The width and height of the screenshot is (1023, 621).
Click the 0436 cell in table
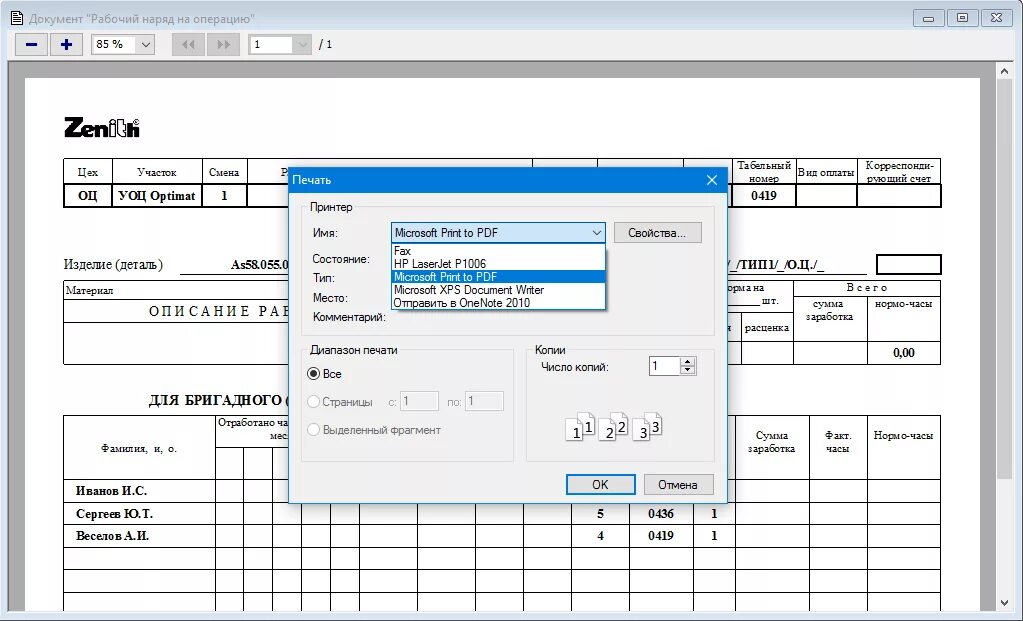tap(660, 514)
